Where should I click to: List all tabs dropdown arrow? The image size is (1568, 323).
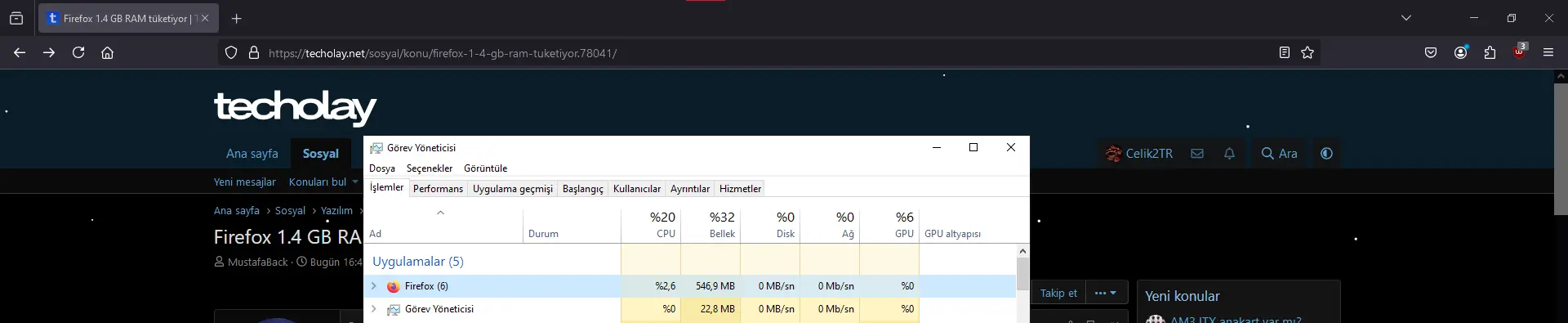pyautogui.click(x=1406, y=18)
